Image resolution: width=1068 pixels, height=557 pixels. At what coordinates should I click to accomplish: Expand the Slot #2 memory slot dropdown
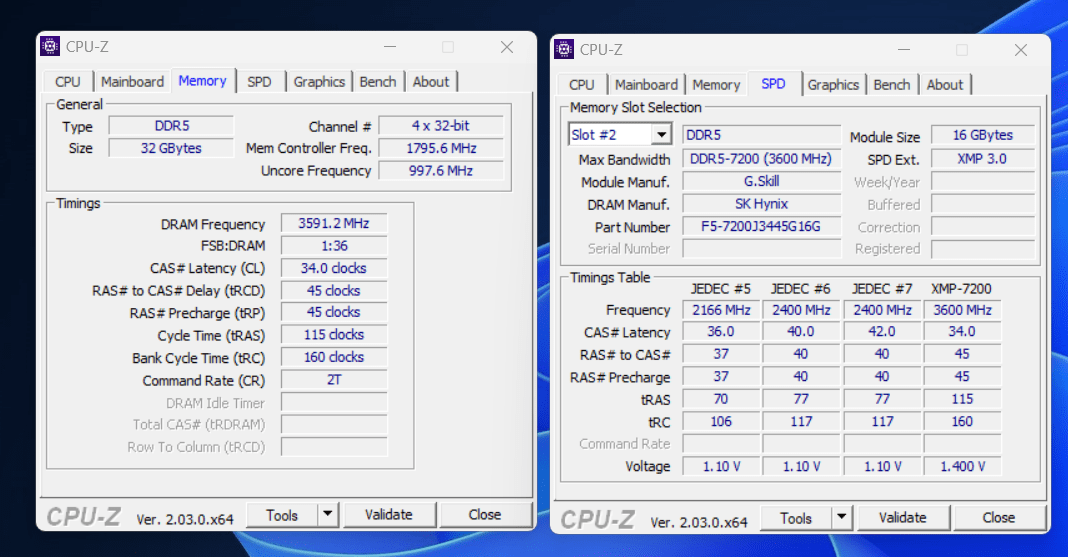point(661,135)
